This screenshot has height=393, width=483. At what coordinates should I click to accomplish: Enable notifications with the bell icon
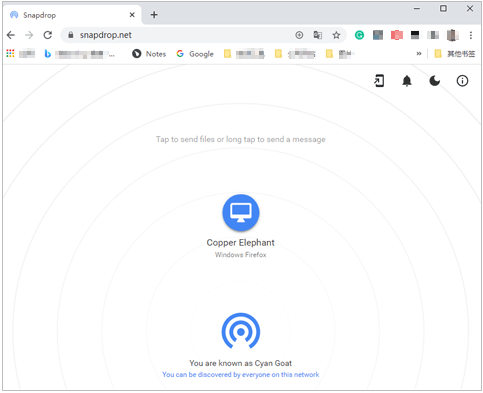click(x=407, y=81)
